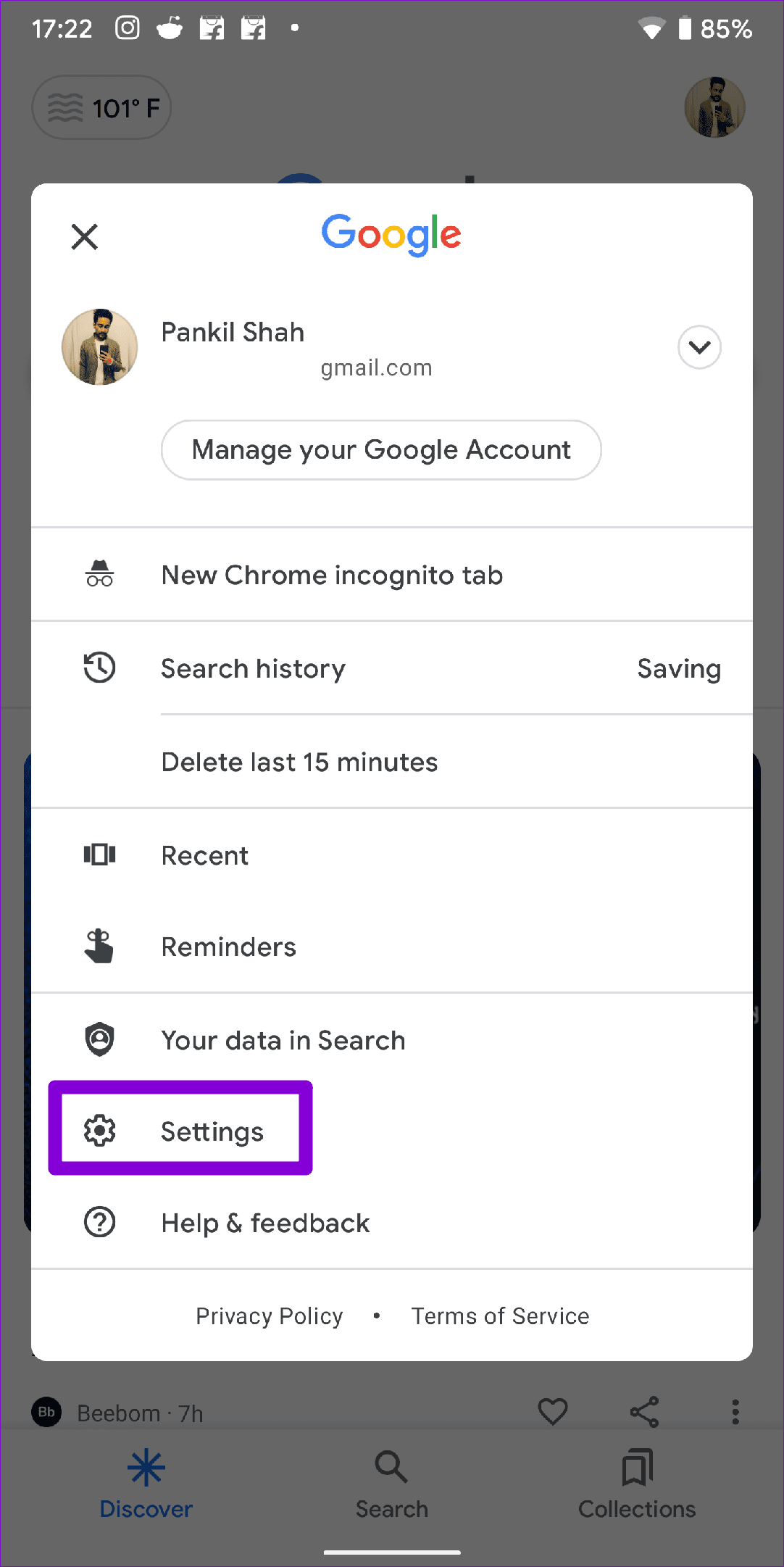
Task: Close the Google account menu
Action: pyautogui.click(x=85, y=236)
